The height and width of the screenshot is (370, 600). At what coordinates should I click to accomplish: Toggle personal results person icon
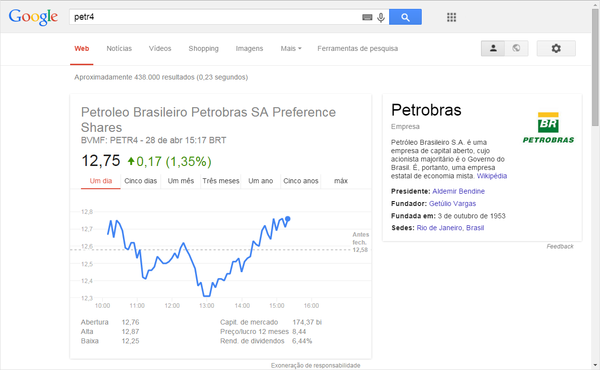(x=493, y=48)
